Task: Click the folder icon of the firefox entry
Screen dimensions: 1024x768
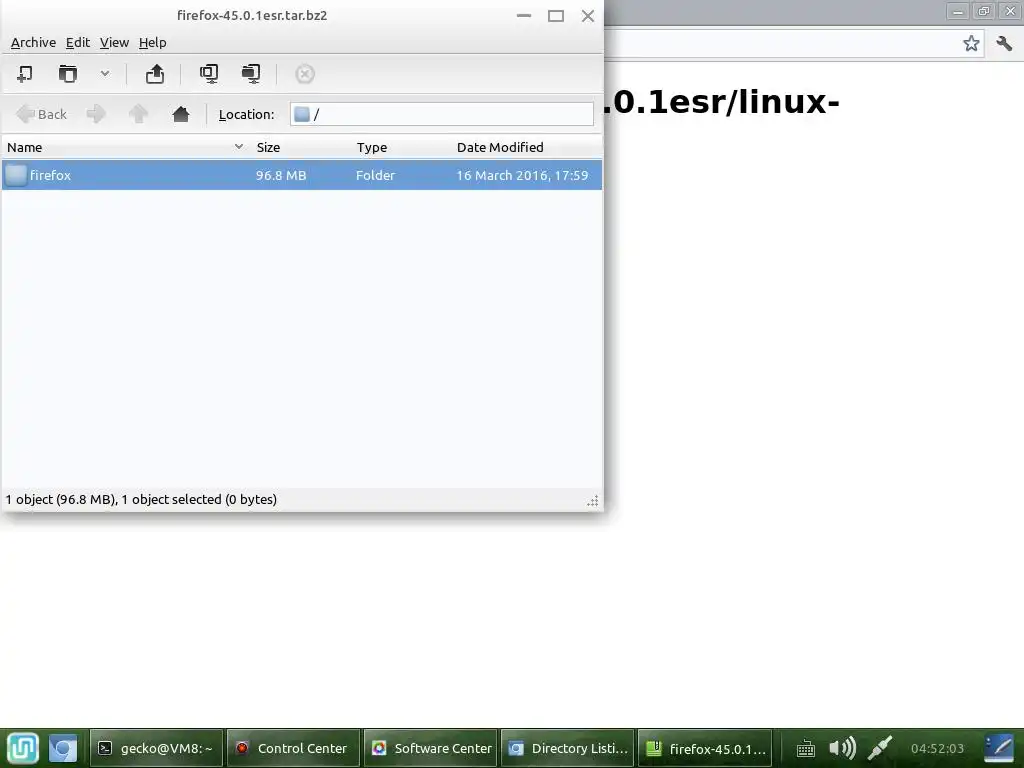Action: point(16,175)
